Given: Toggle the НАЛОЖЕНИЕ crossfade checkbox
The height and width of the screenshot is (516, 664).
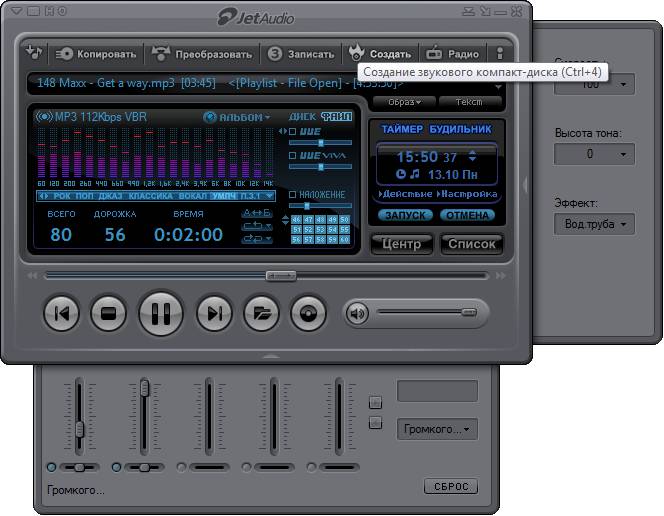Looking at the screenshot, I should point(292,194).
